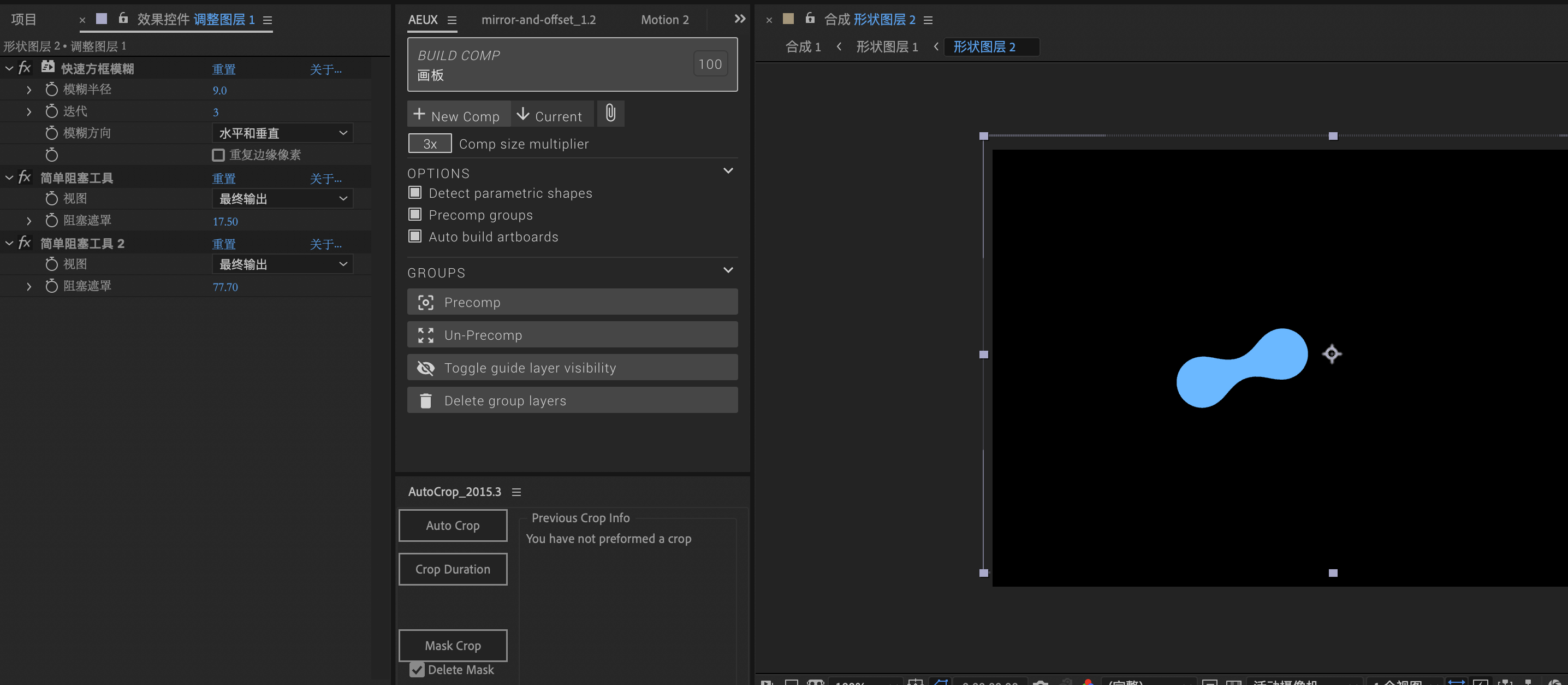1568x685 pixels.
Task: Collapse the 简单阻塞工具 2 effect group
Action: pos(9,244)
